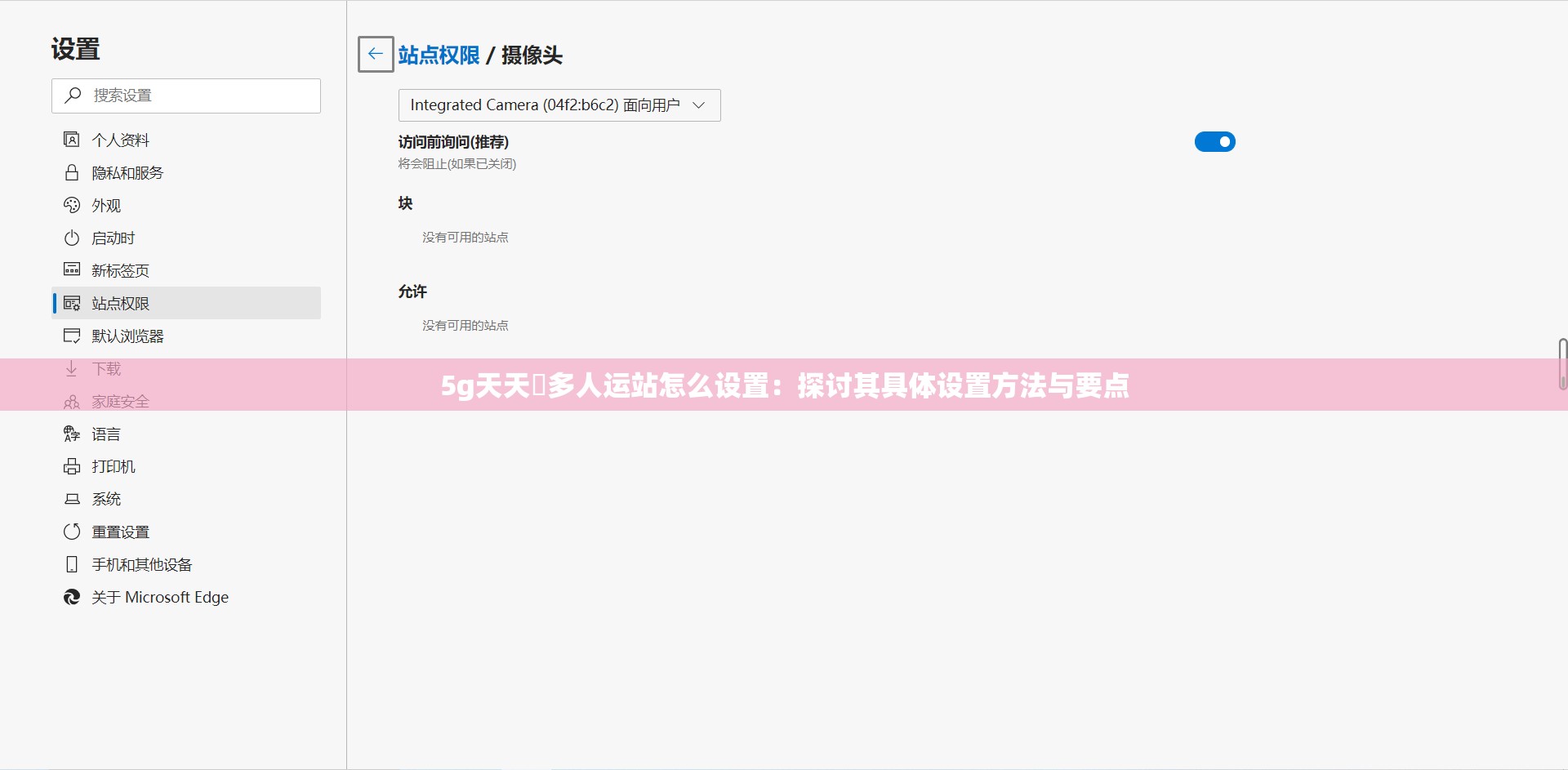Click the 打印机 printer icon
Image resolution: width=1568 pixels, height=770 pixels.
point(72,466)
